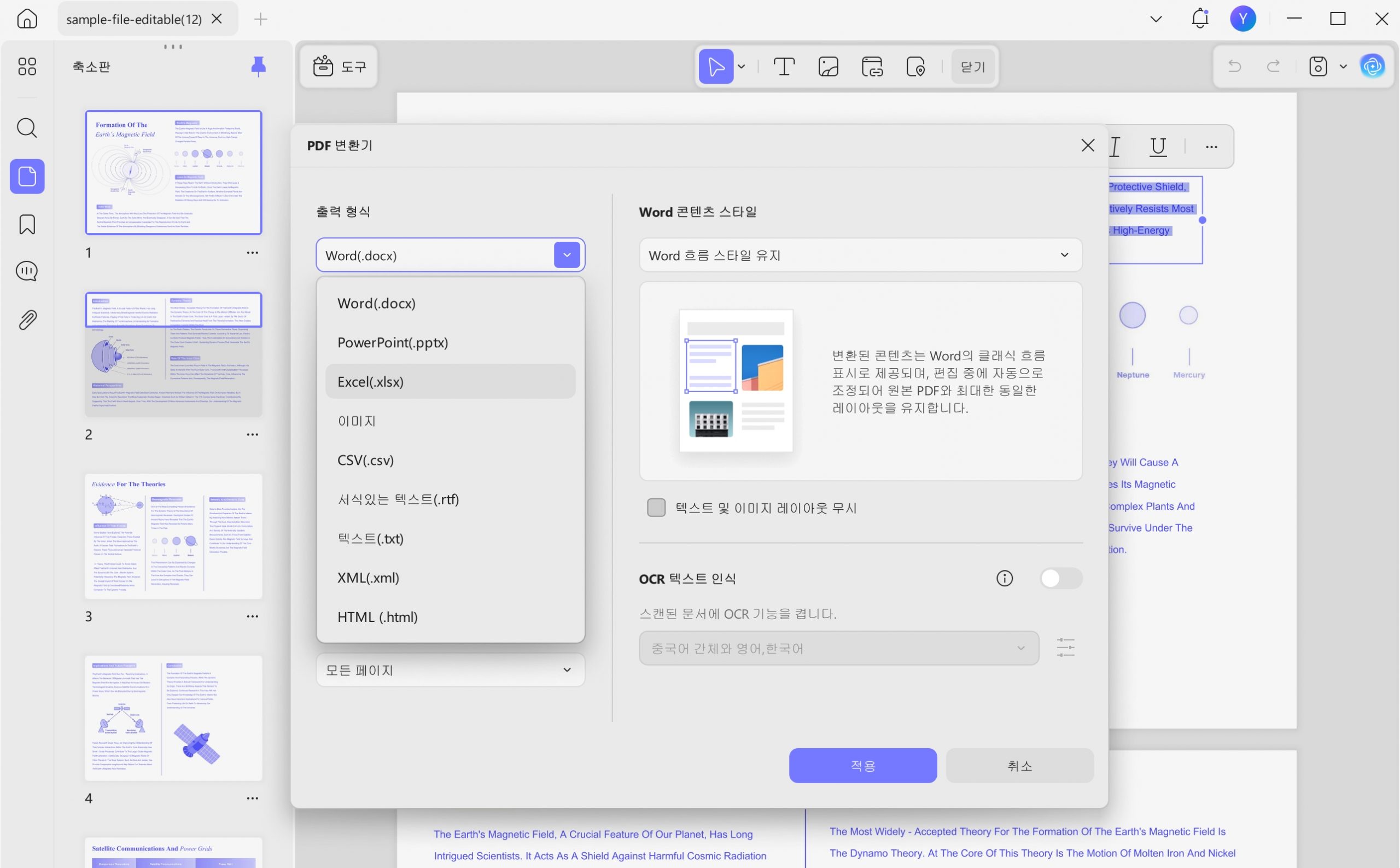Select the pointer selection tool

tap(716, 67)
